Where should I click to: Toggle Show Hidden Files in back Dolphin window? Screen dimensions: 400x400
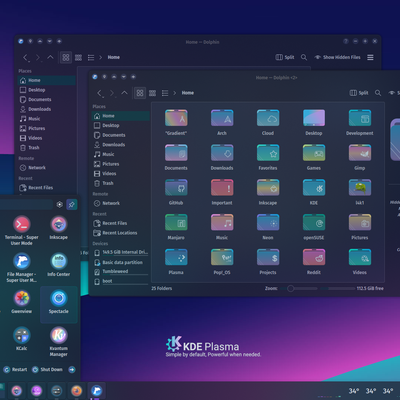tap(337, 57)
